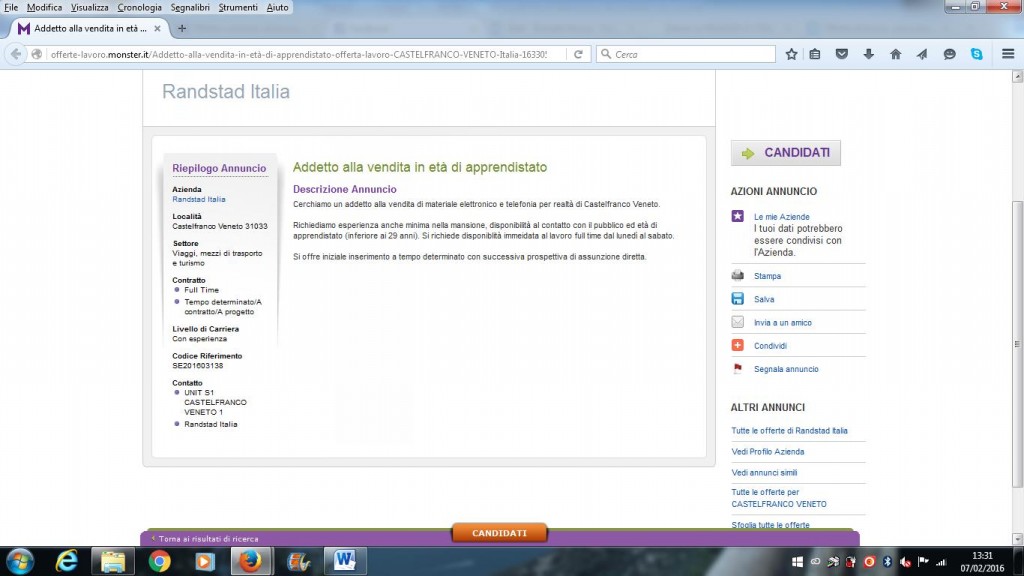Open Tutte le offerte per CASTELFRANCO VENETO
Viewport: 1024px width, 576px height.
(x=778, y=498)
